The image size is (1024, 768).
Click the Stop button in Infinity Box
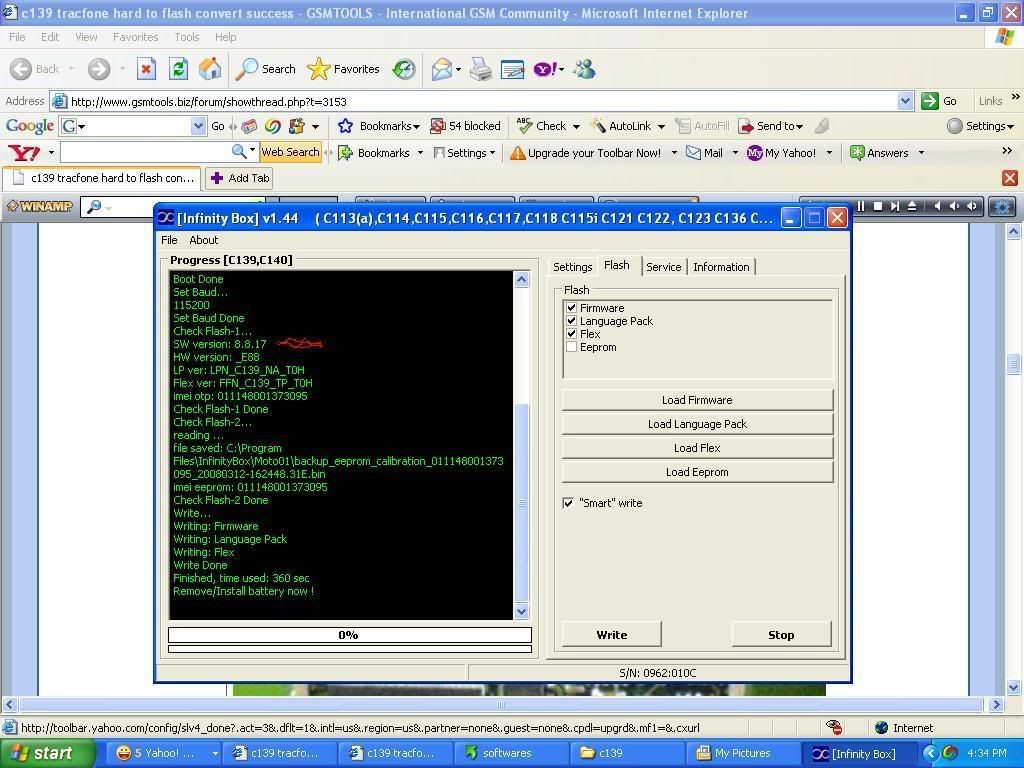pos(781,634)
